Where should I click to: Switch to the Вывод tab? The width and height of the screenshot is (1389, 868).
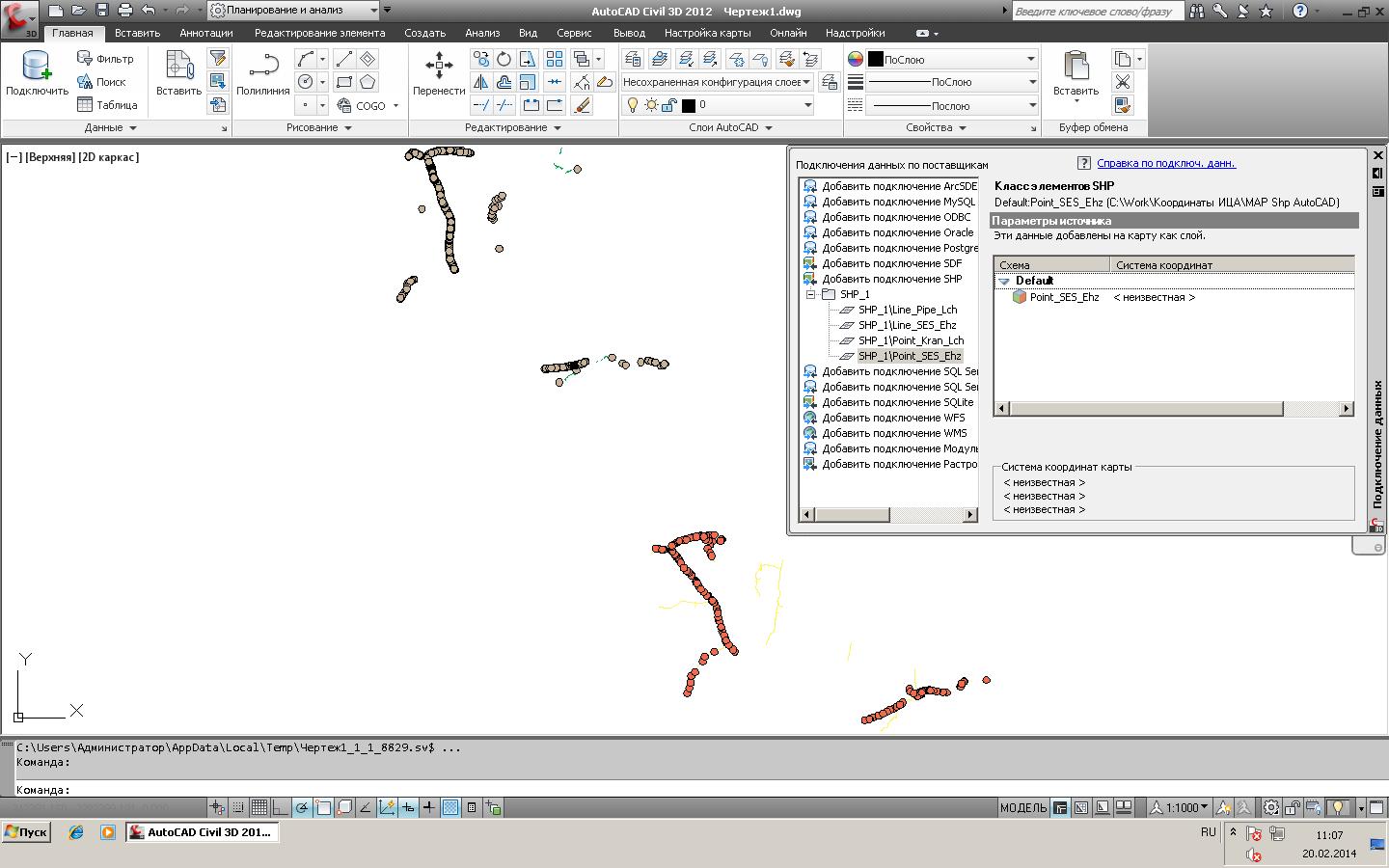click(629, 33)
